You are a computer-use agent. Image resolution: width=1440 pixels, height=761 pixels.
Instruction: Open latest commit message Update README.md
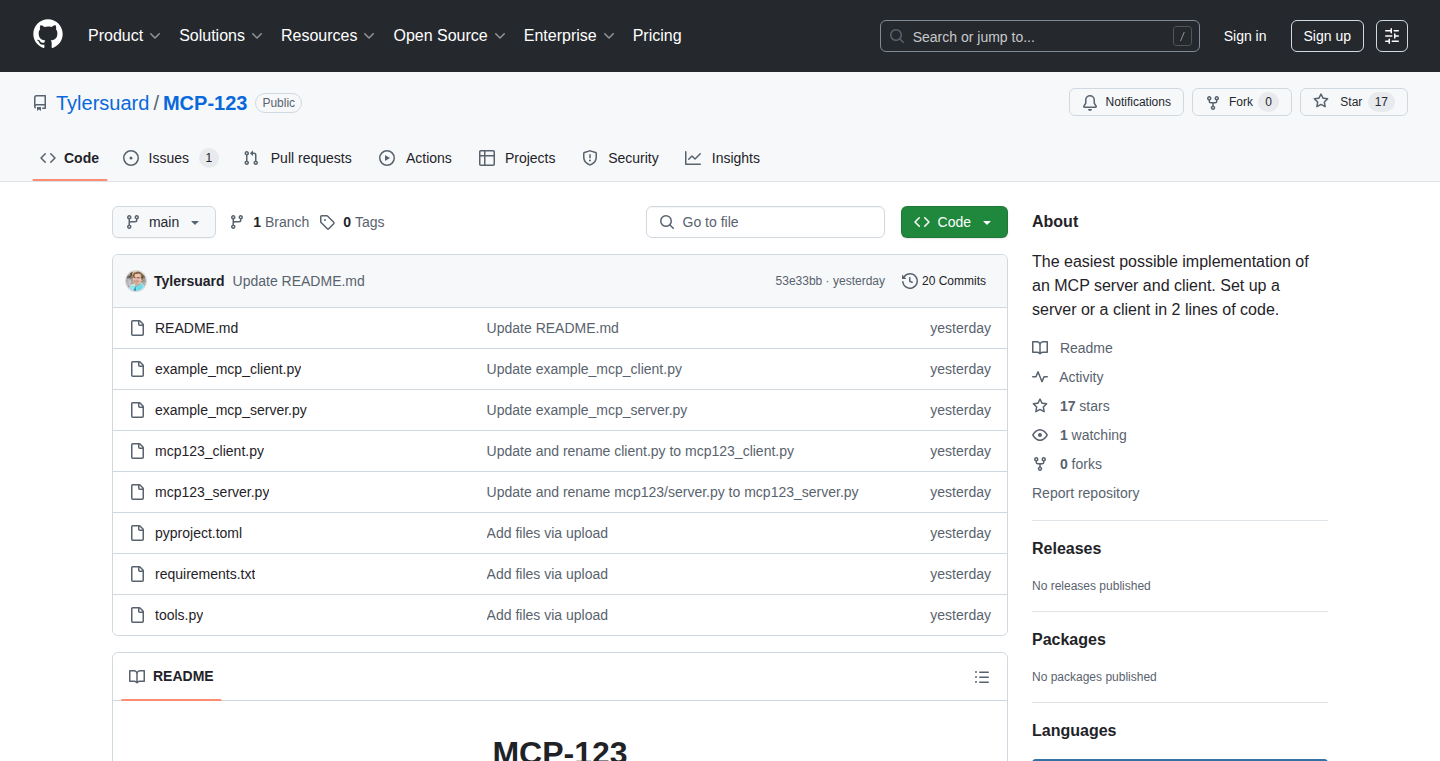pos(299,281)
